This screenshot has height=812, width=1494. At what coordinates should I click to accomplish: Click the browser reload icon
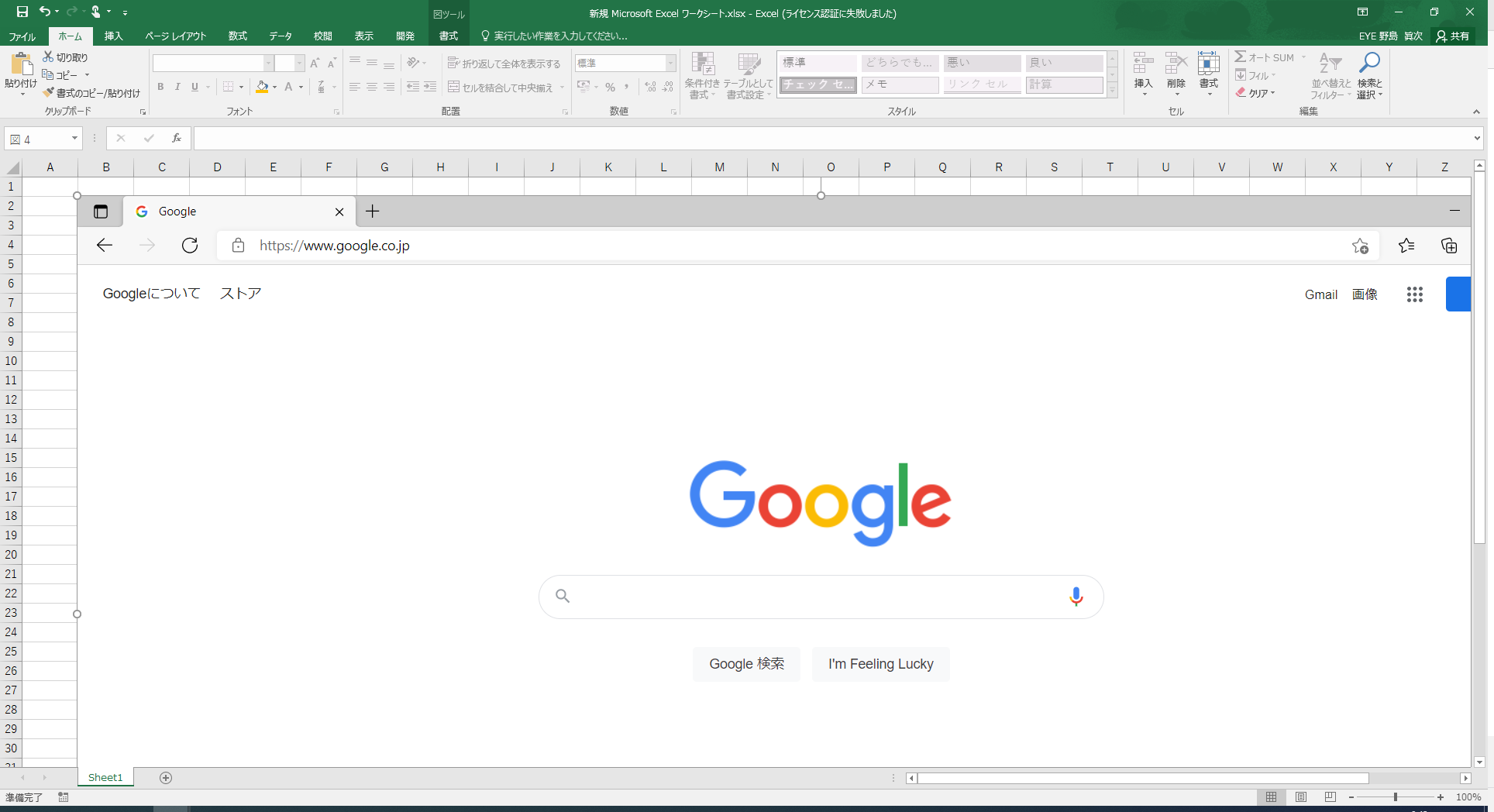pyautogui.click(x=190, y=246)
